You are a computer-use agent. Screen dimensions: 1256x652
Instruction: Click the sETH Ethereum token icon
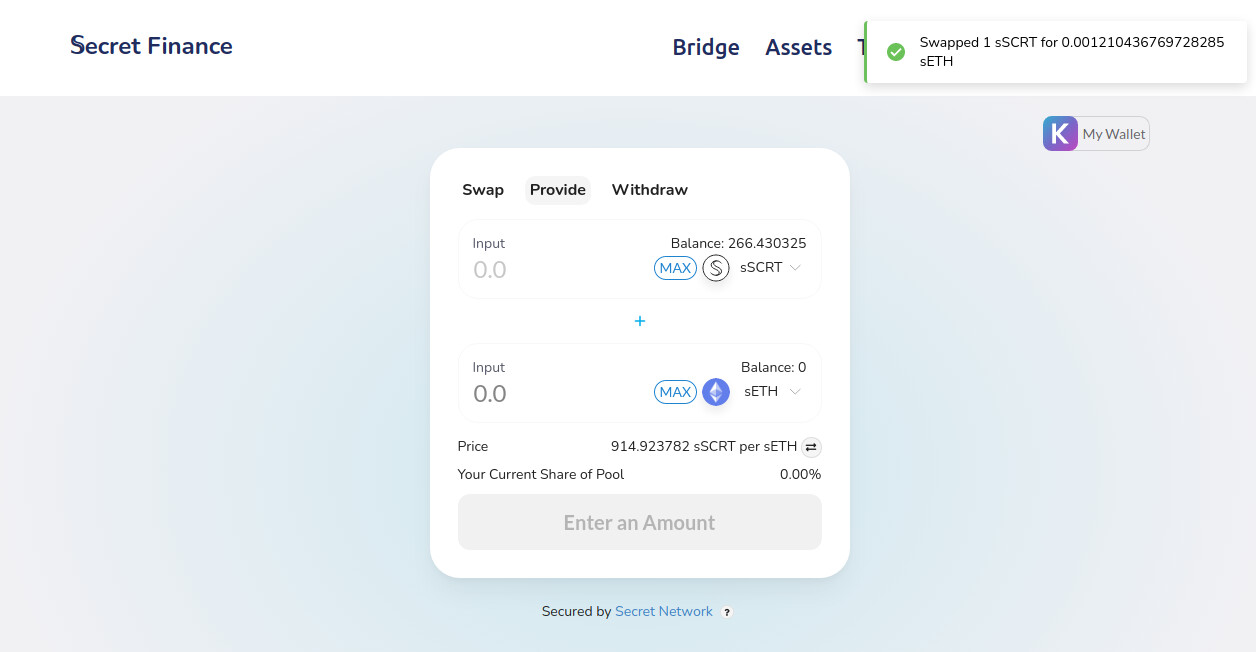pyautogui.click(x=716, y=392)
